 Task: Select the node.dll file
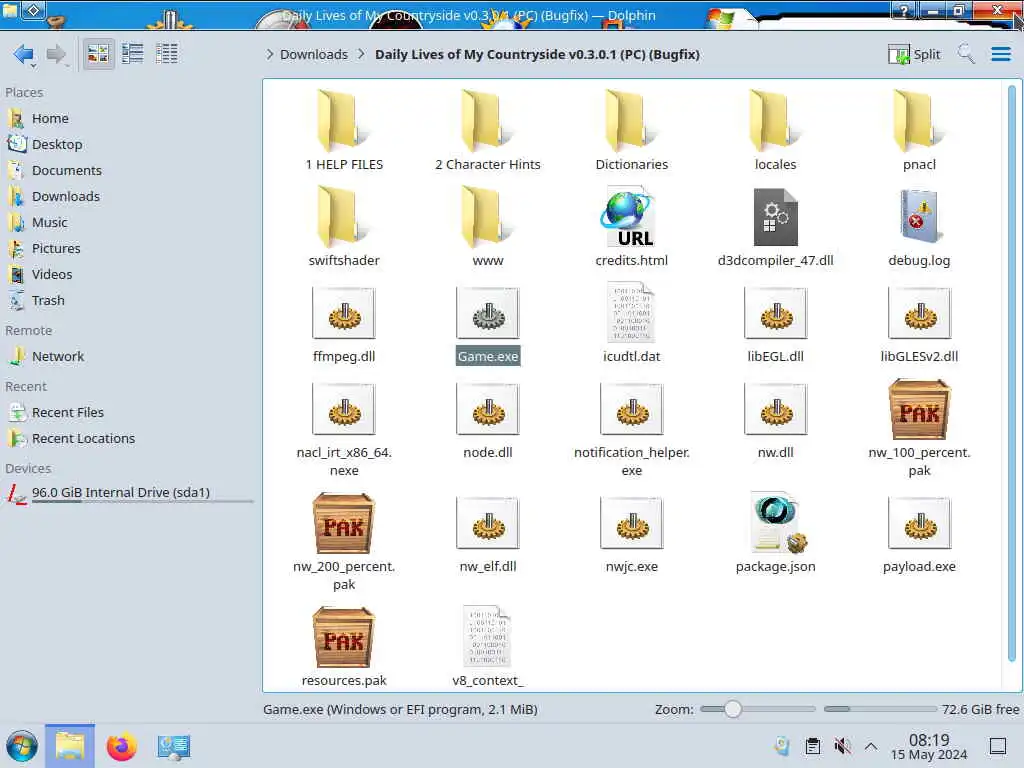click(488, 419)
